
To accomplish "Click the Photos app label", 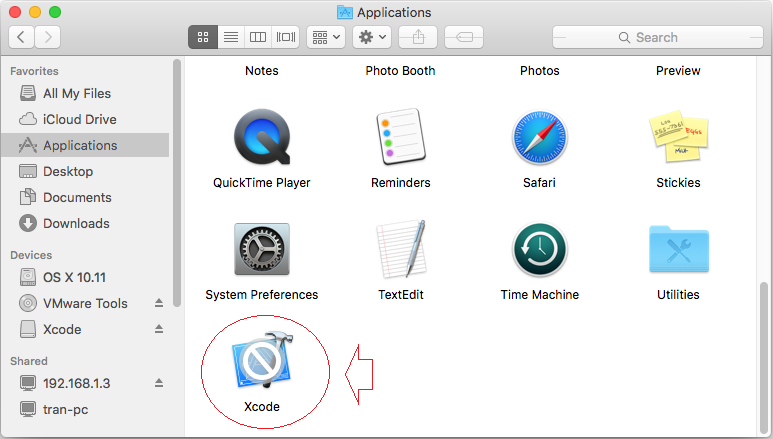I will click(x=539, y=71).
